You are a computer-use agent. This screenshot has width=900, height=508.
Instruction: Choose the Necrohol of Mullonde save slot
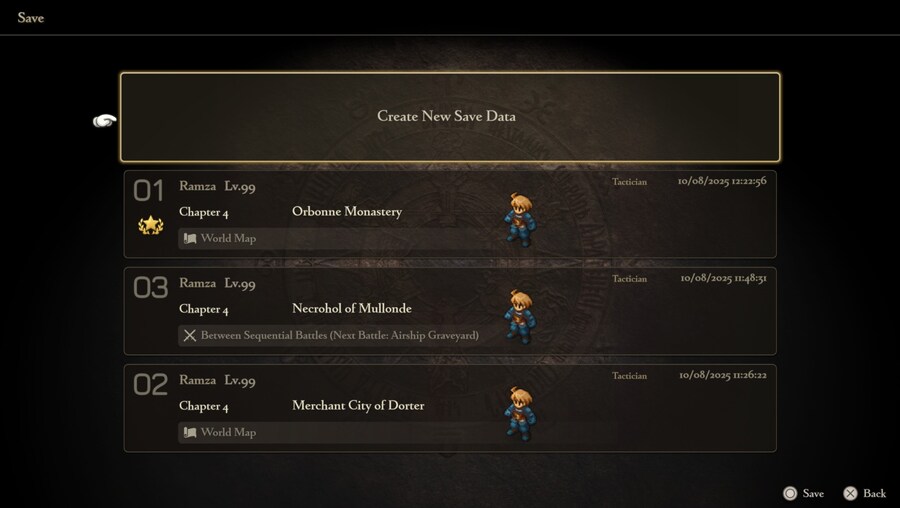pyautogui.click(x=449, y=310)
